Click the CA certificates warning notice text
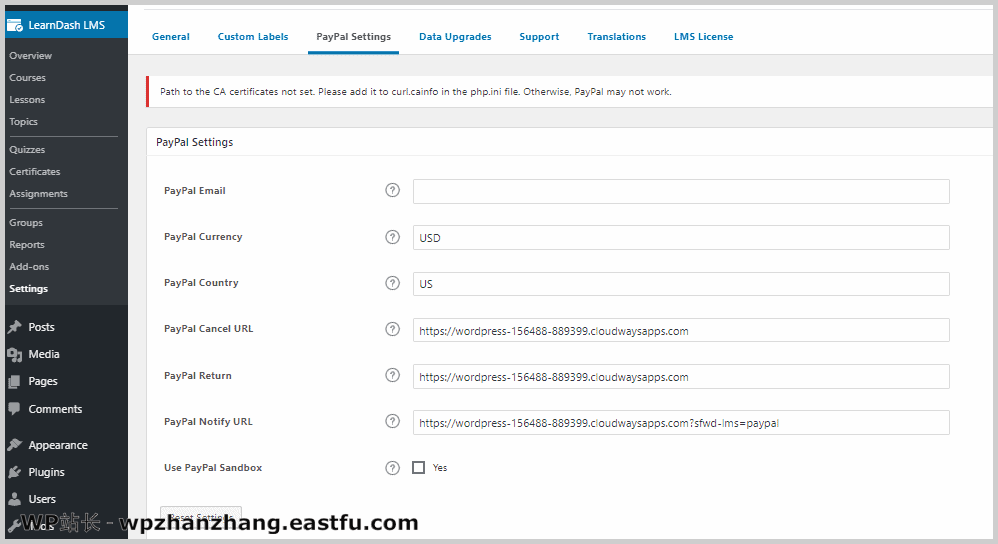 (x=416, y=92)
